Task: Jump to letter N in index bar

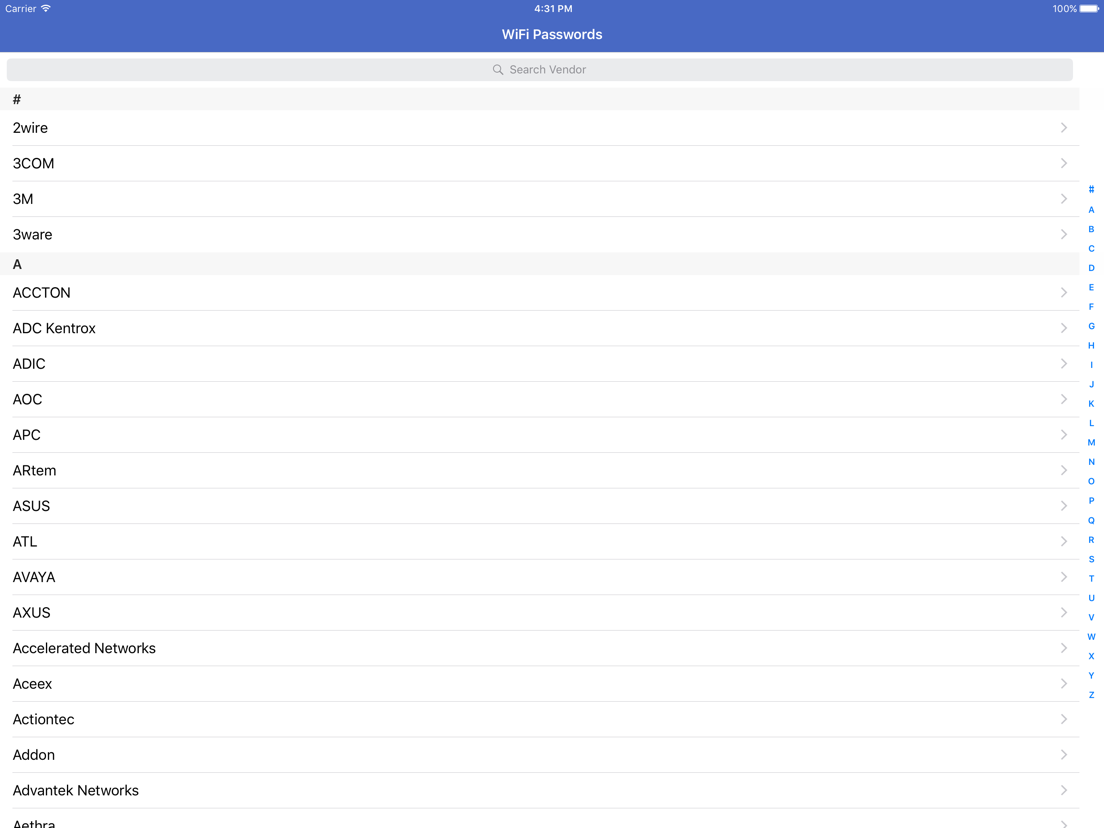Action: click(x=1091, y=462)
